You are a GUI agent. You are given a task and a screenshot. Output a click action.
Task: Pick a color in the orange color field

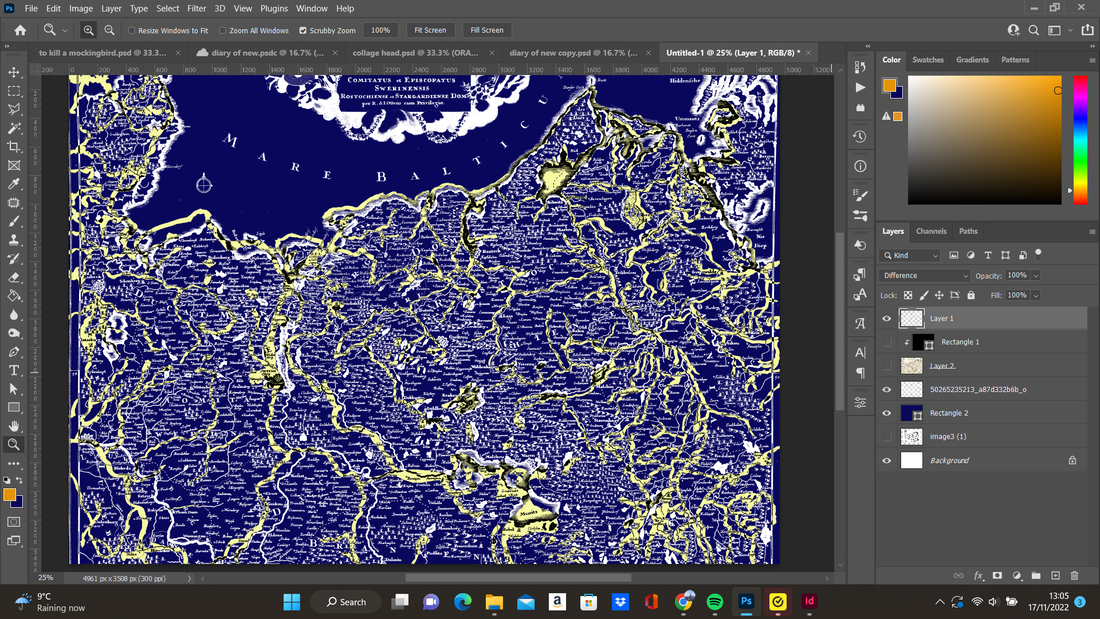tap(985, 140)
